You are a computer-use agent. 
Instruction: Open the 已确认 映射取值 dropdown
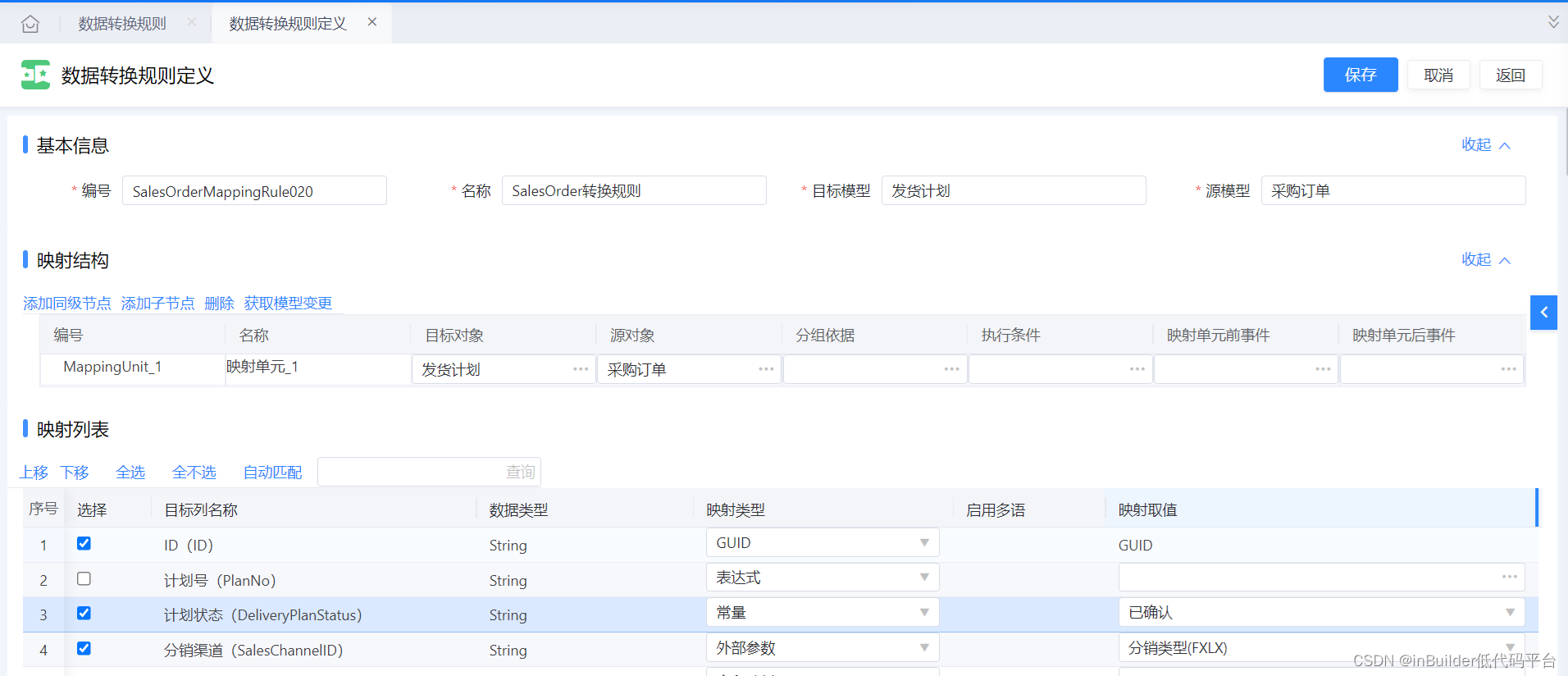point(1321,612)
